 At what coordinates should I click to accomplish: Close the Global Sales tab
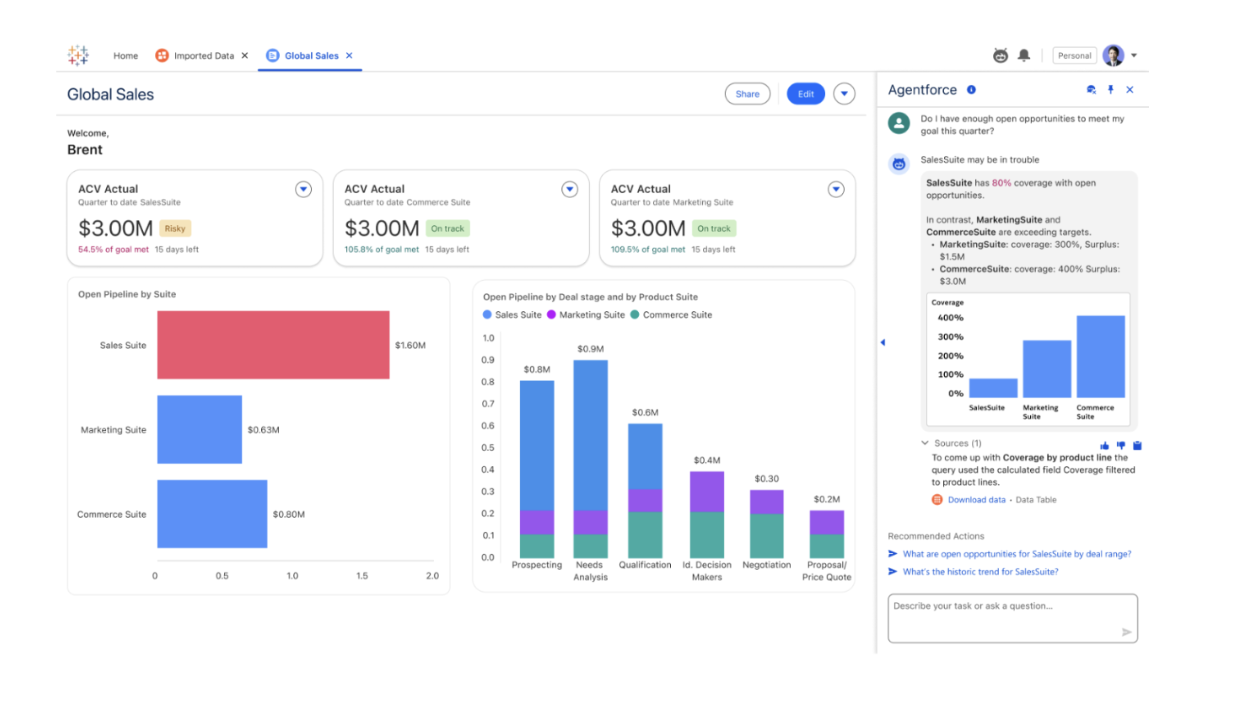[x=349, y=56]
